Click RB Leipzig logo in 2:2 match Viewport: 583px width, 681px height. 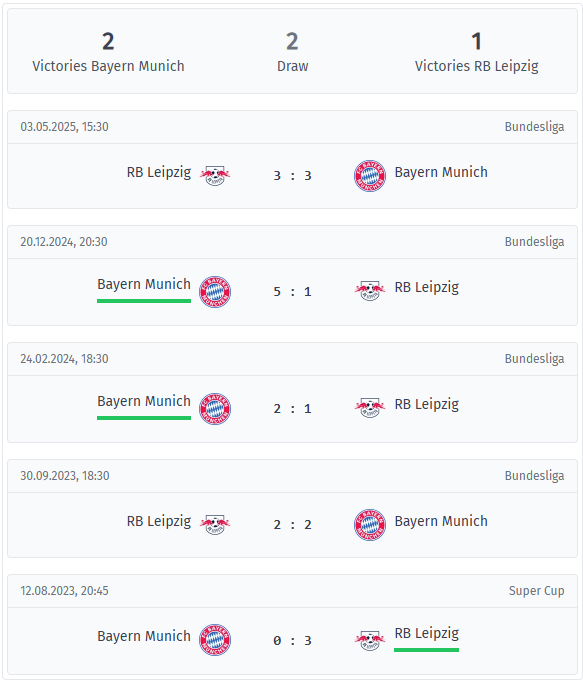[x=215, y=525]
